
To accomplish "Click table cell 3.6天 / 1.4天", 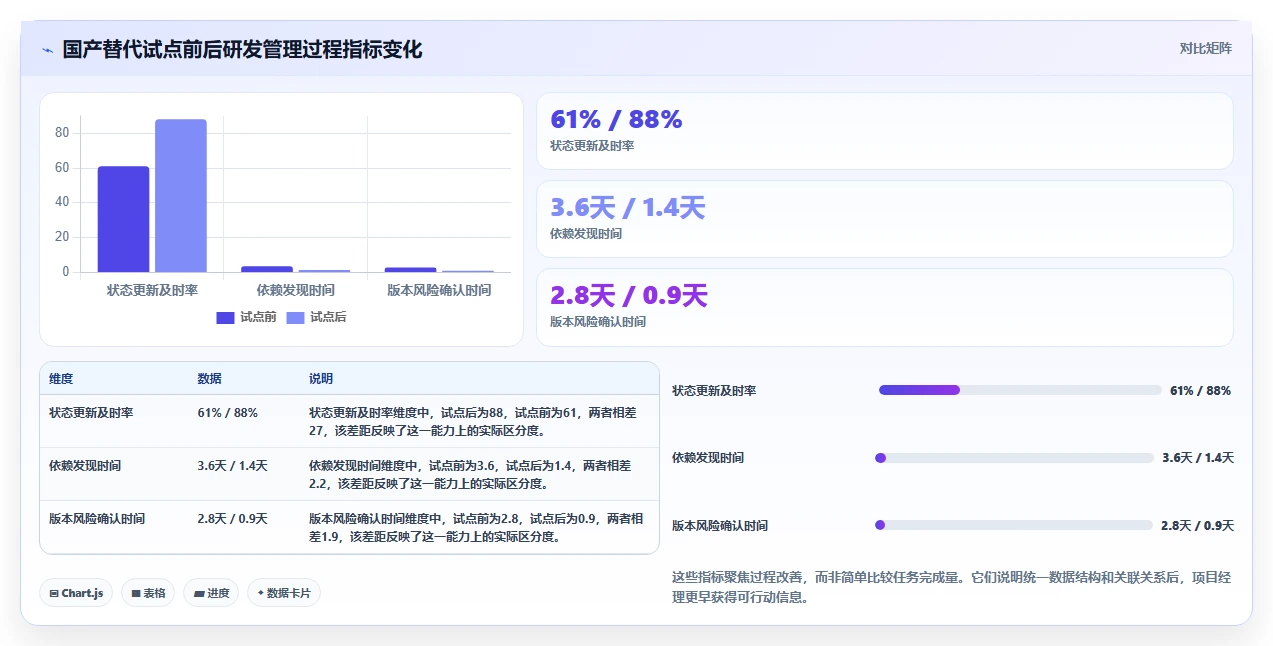I will click(233, 465).
